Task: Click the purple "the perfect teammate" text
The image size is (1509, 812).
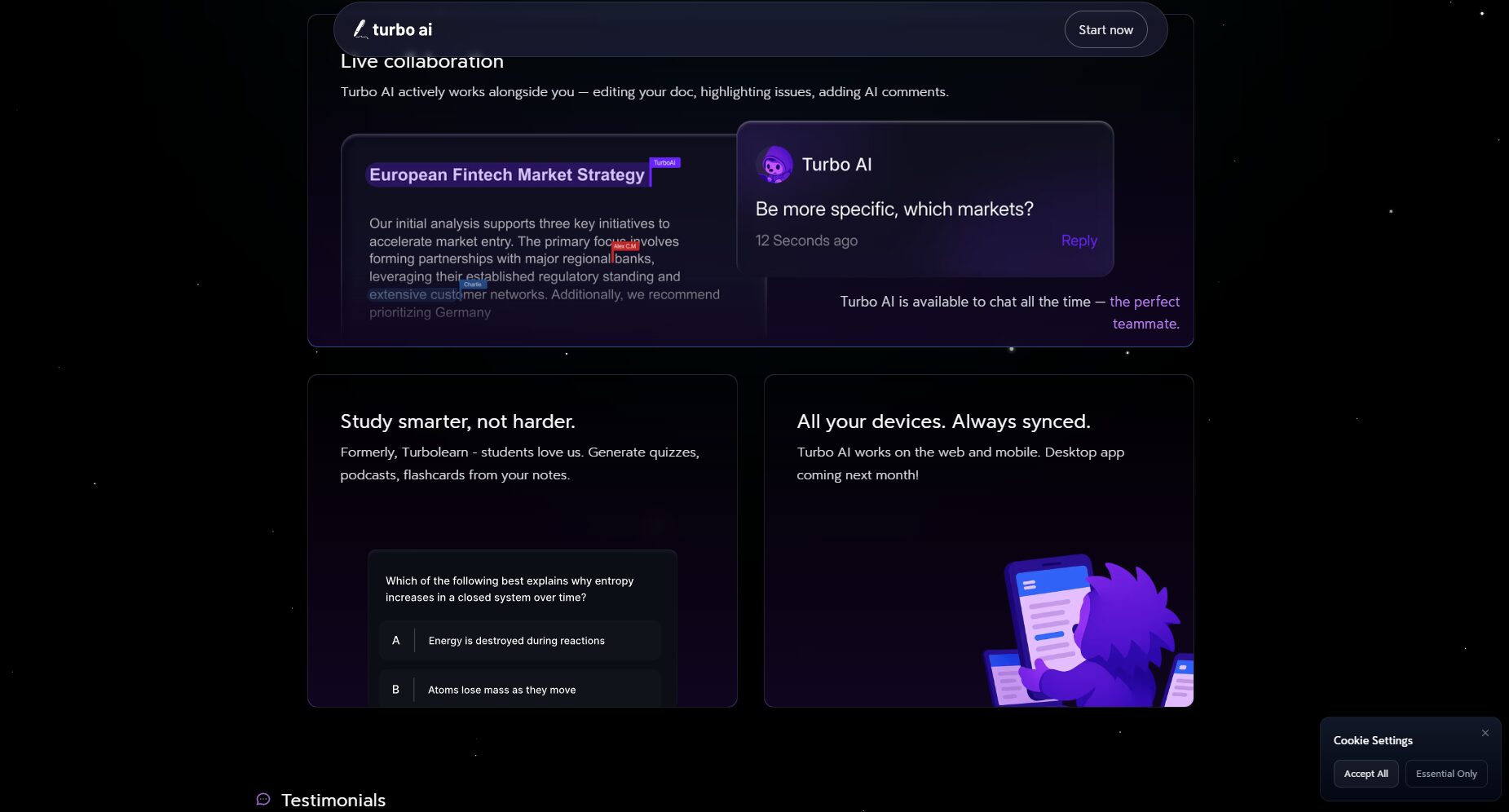Action: pyautogui.click(x=1145, y=312)
